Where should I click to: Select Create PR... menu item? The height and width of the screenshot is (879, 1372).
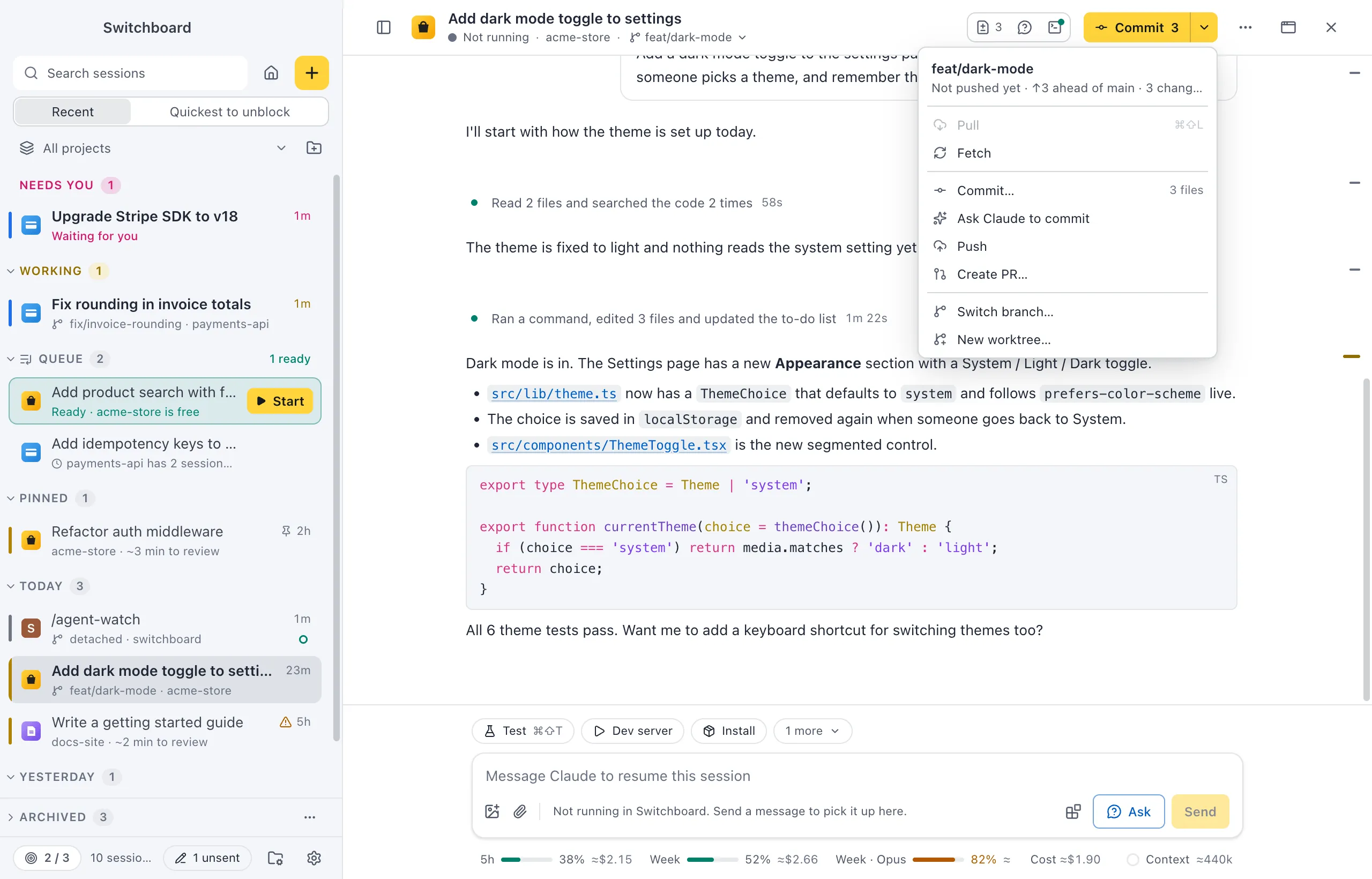point(1067,274)
